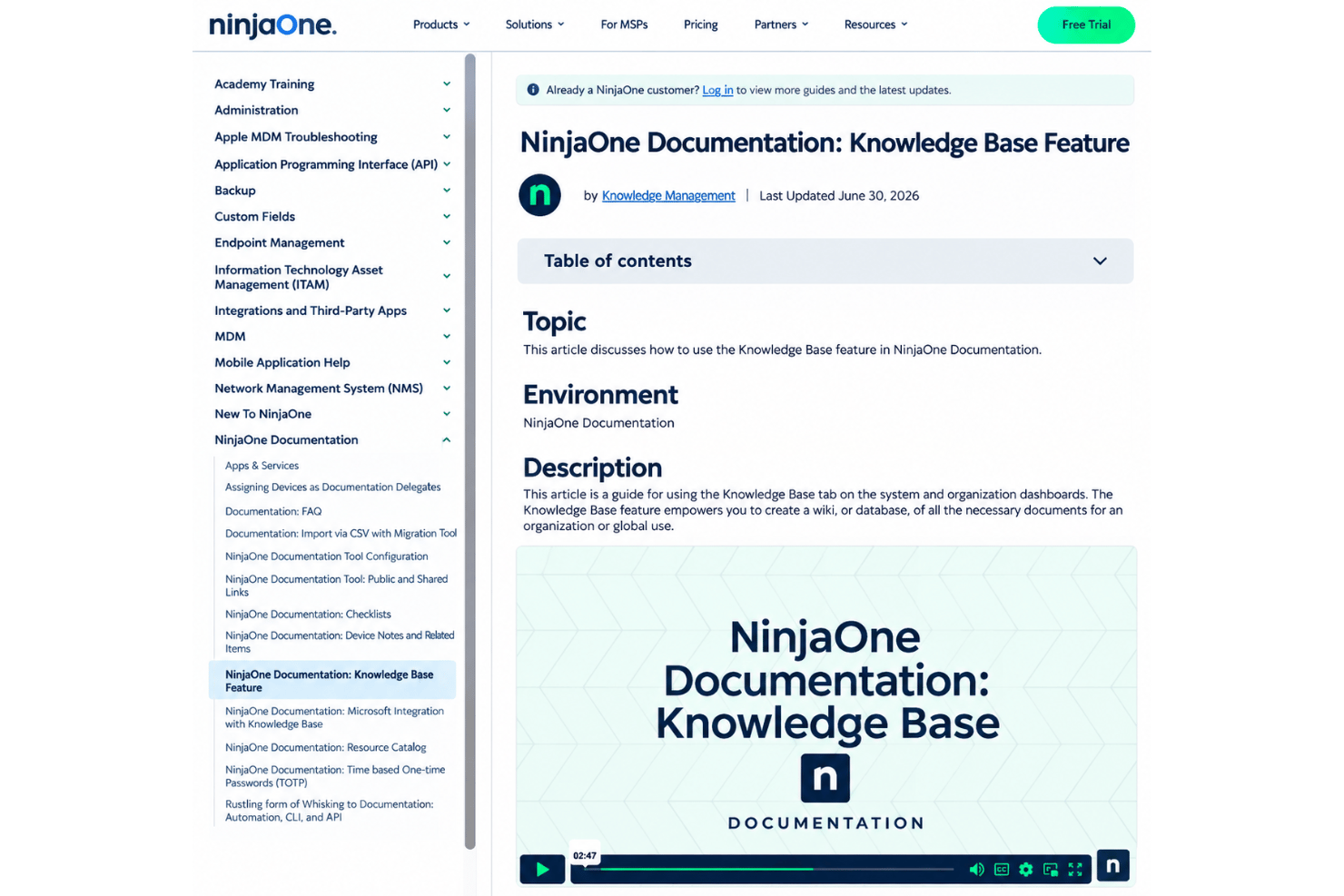Expand Administration section

tap(332, 110)
